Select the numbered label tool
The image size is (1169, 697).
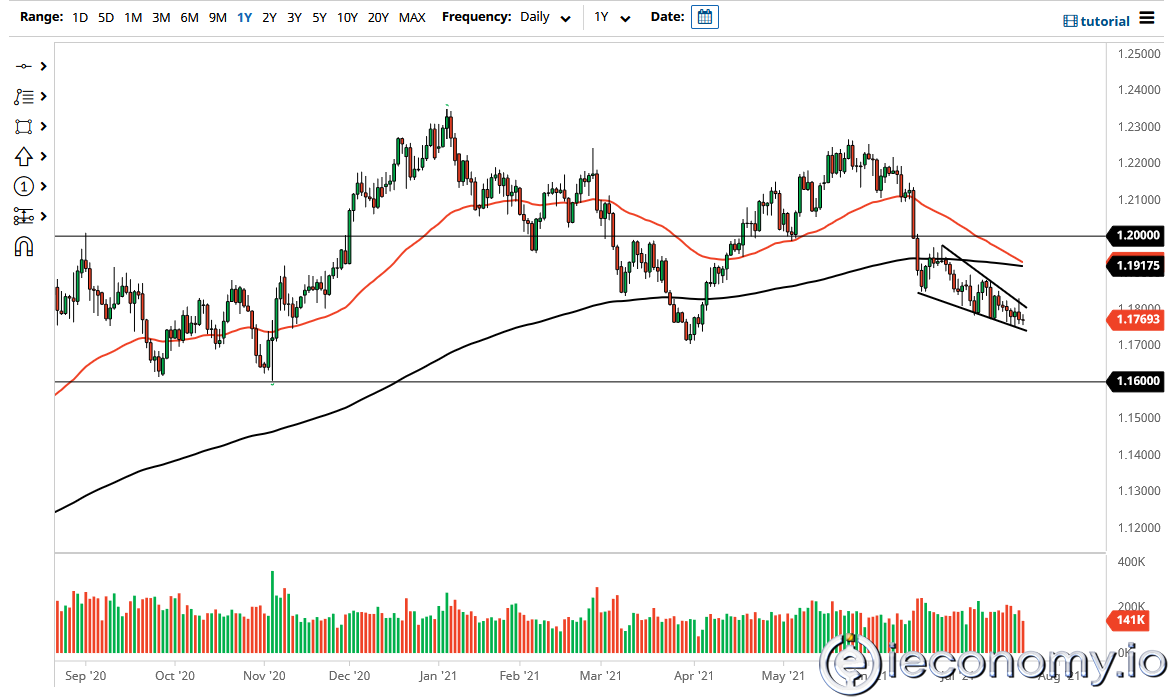(25, 186)
